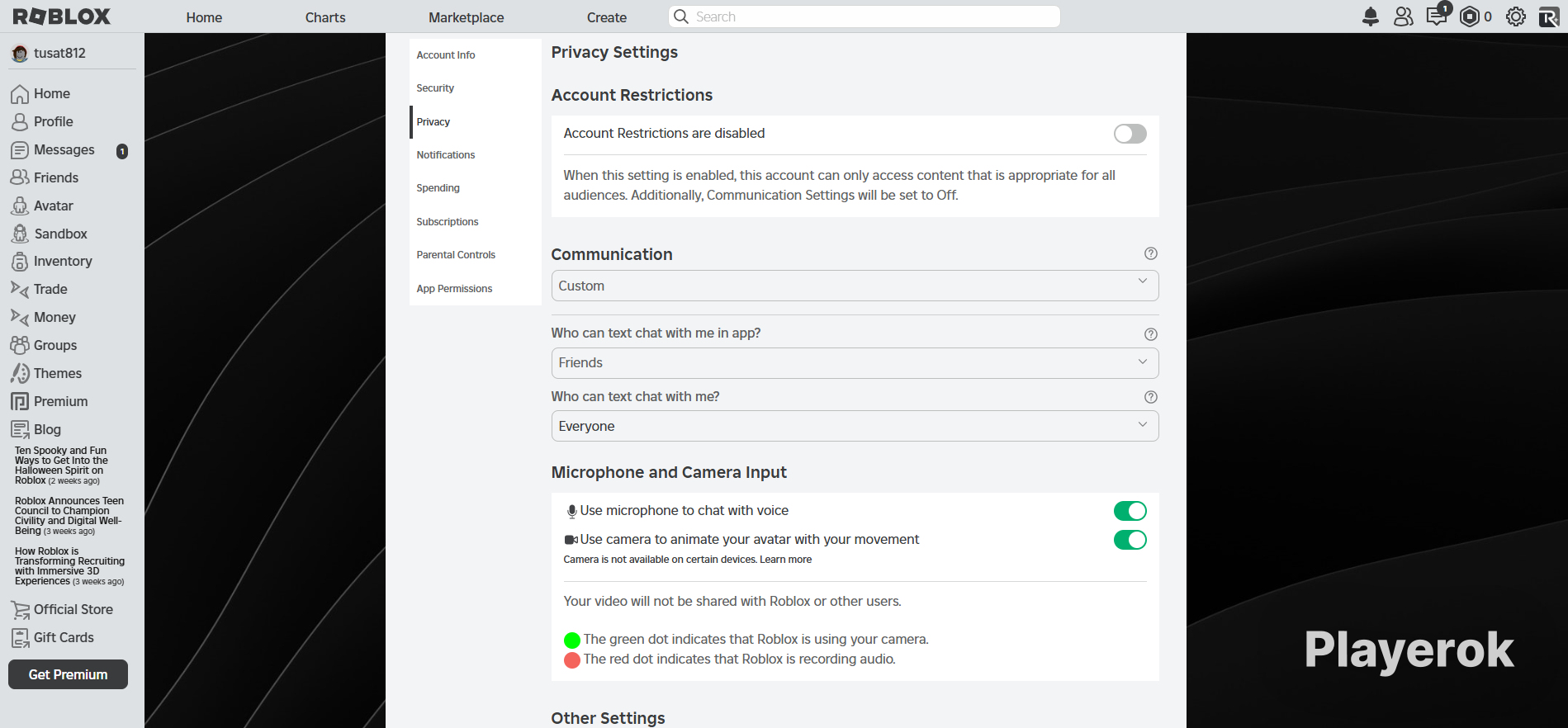
Task: Click the Groups icon in sidebar
Action: tap(20, 346)
